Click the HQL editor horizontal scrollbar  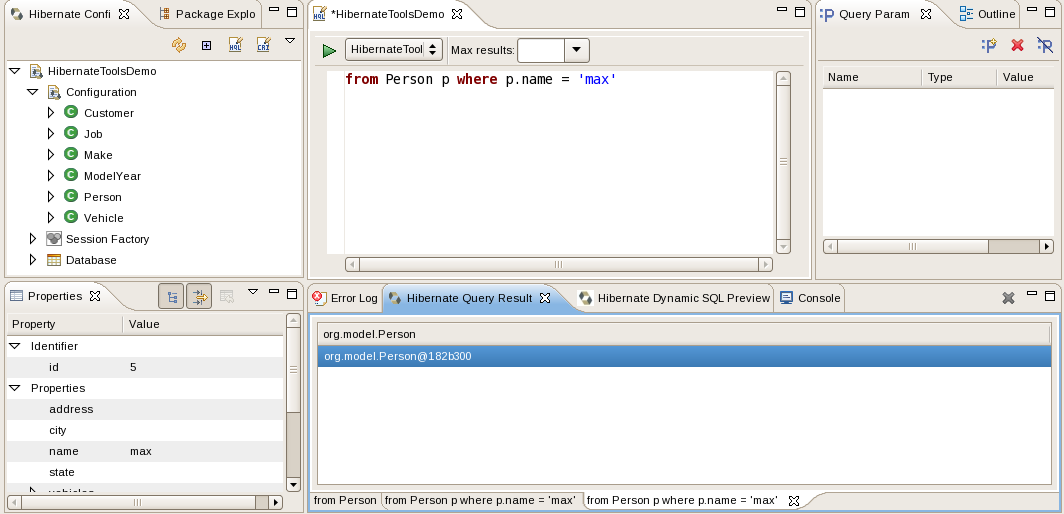[558, 265]
